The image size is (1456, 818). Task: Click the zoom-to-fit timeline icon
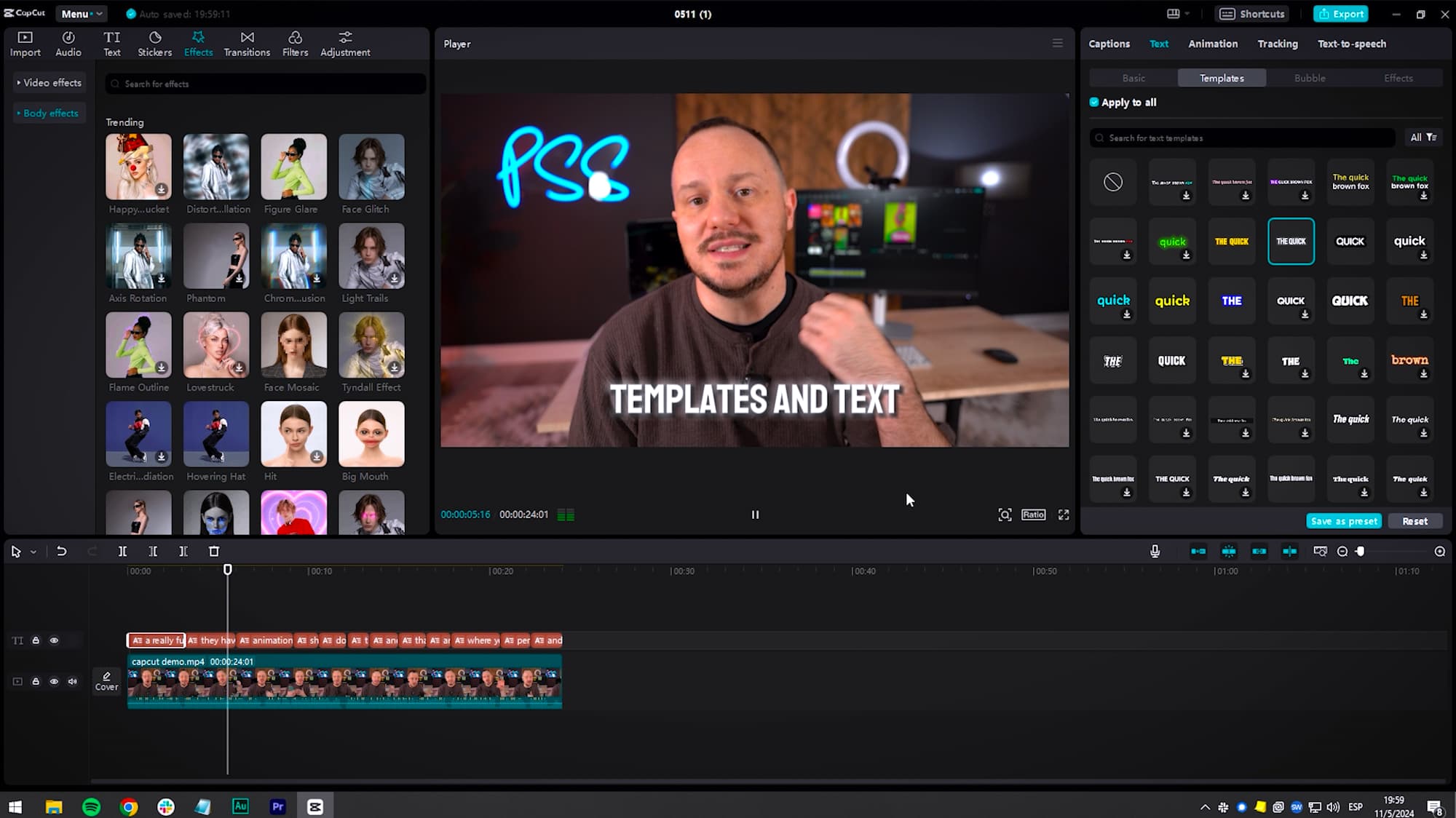pos(1320,552)
